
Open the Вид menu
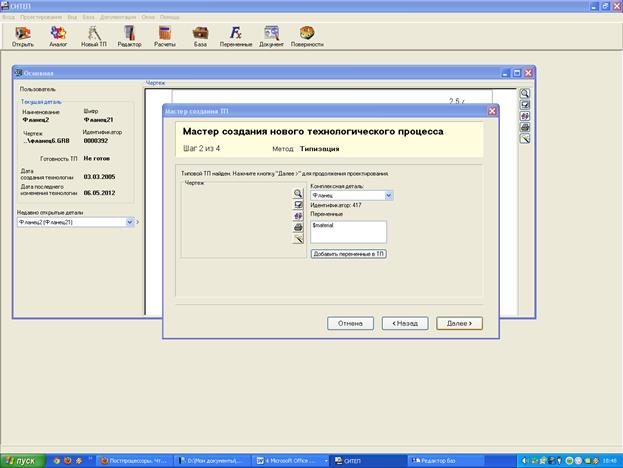tap(72, 17)
